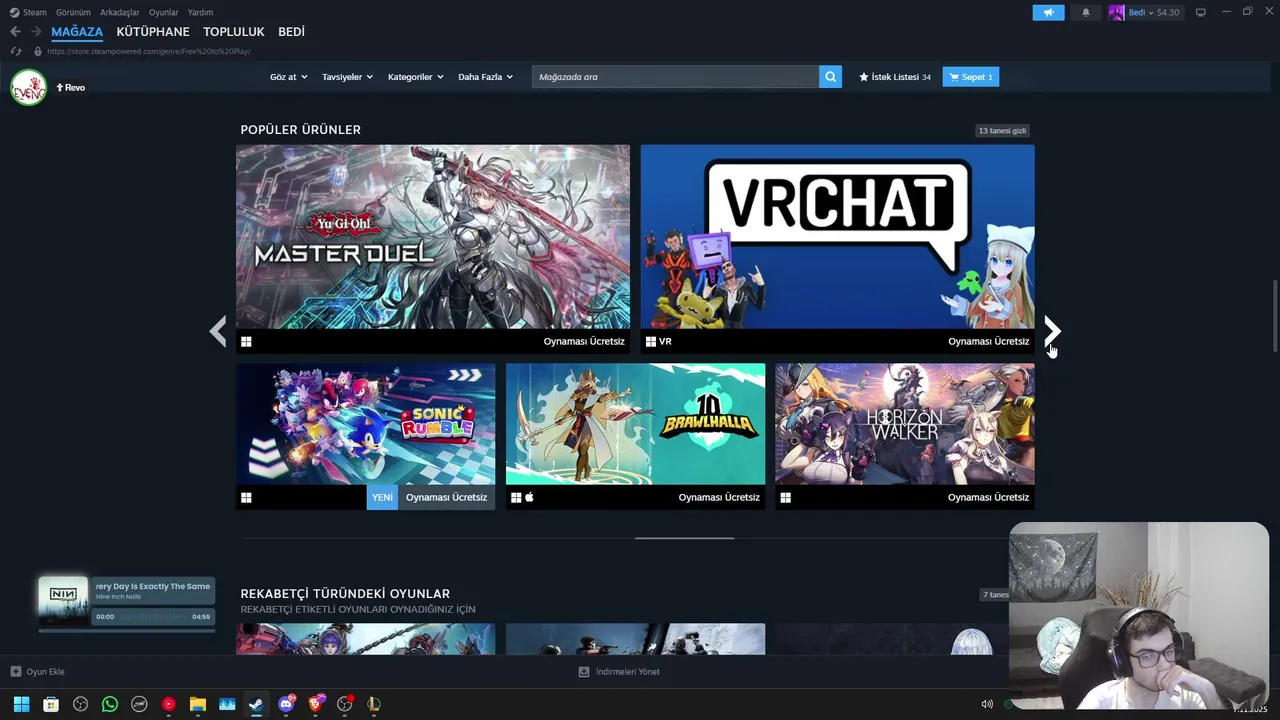Screen dimensions: 1280x720
Task: Open the Steam menu
Action: 35,12
